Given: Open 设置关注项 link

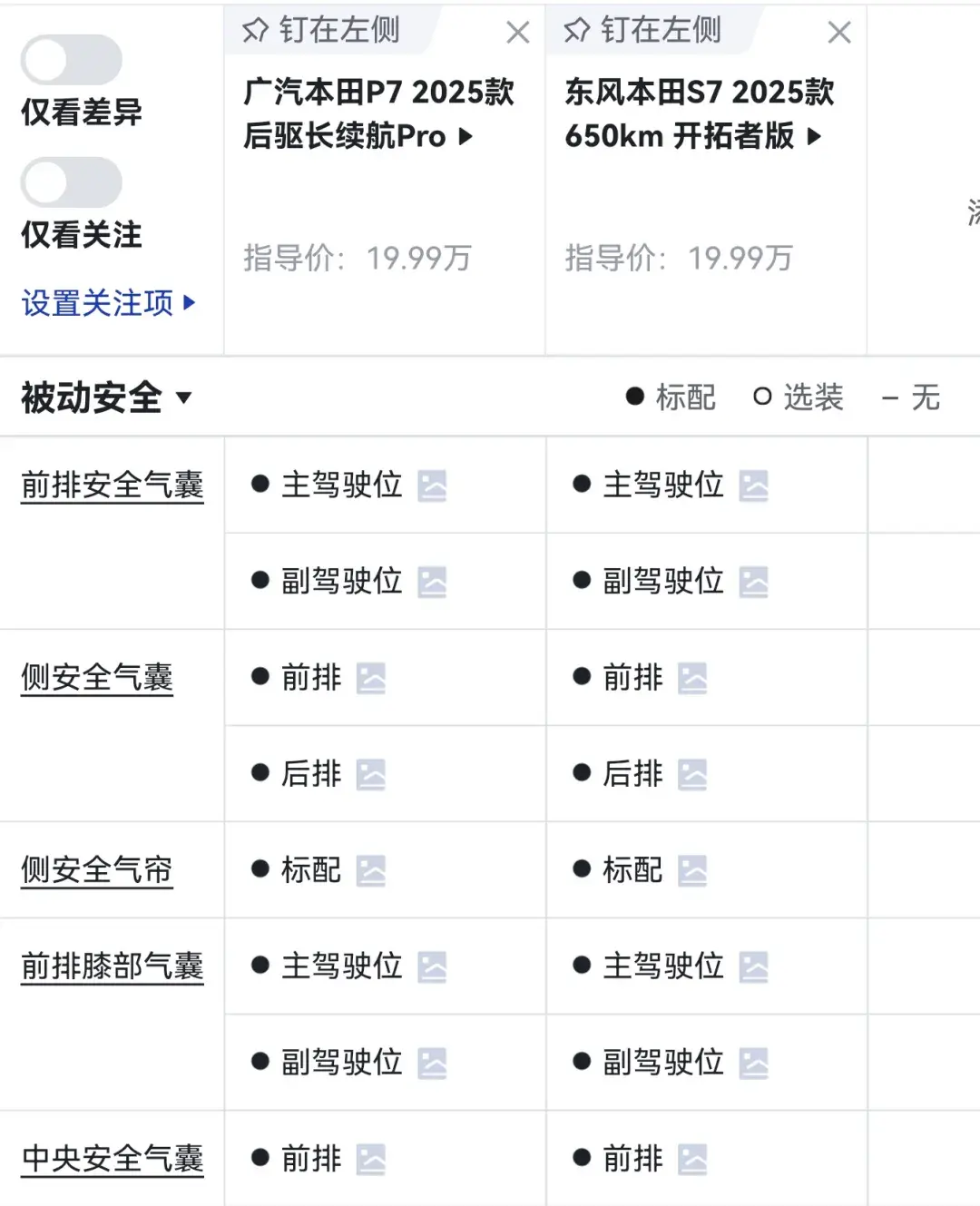Looking at the screenshot, I should point(108,303).
